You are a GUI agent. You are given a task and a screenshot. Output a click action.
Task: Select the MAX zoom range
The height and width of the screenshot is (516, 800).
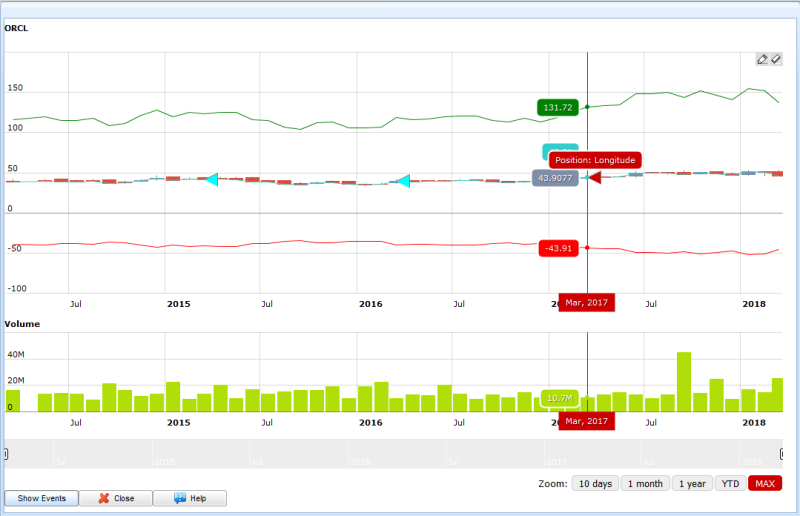coord(764,484)
